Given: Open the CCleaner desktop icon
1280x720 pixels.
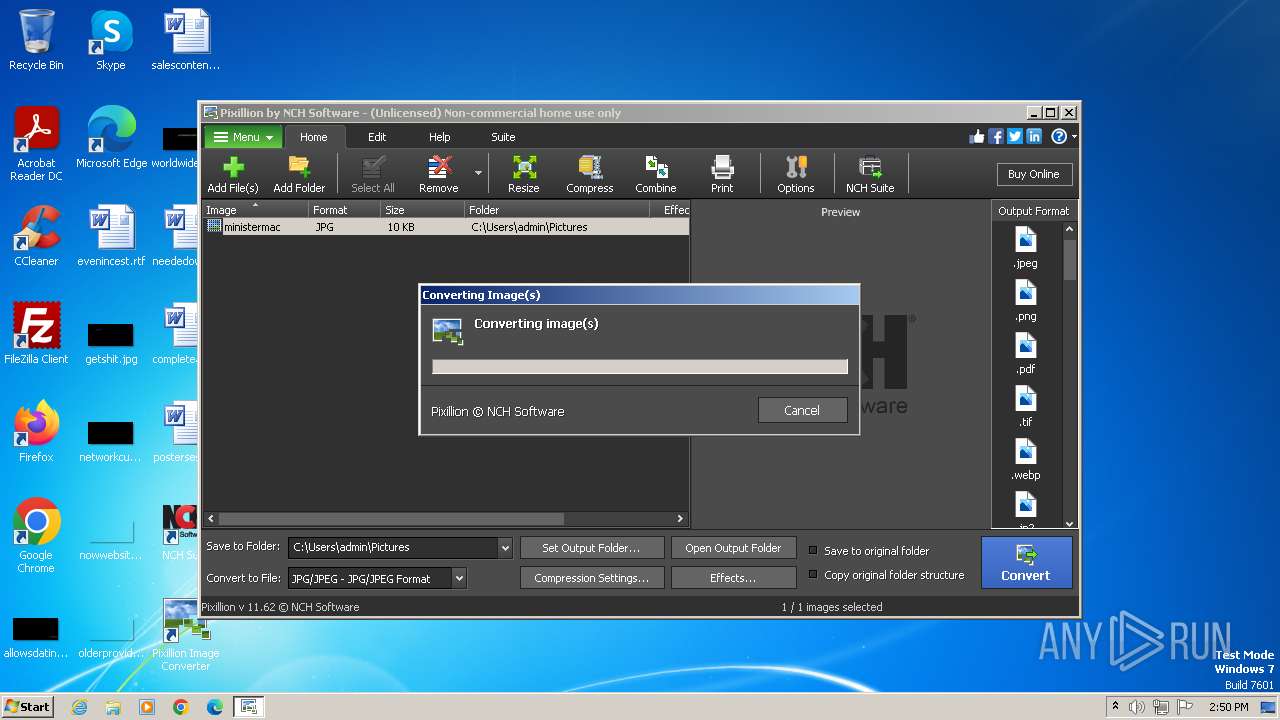Looking at the screenshot, I should (x=36, y=236).
